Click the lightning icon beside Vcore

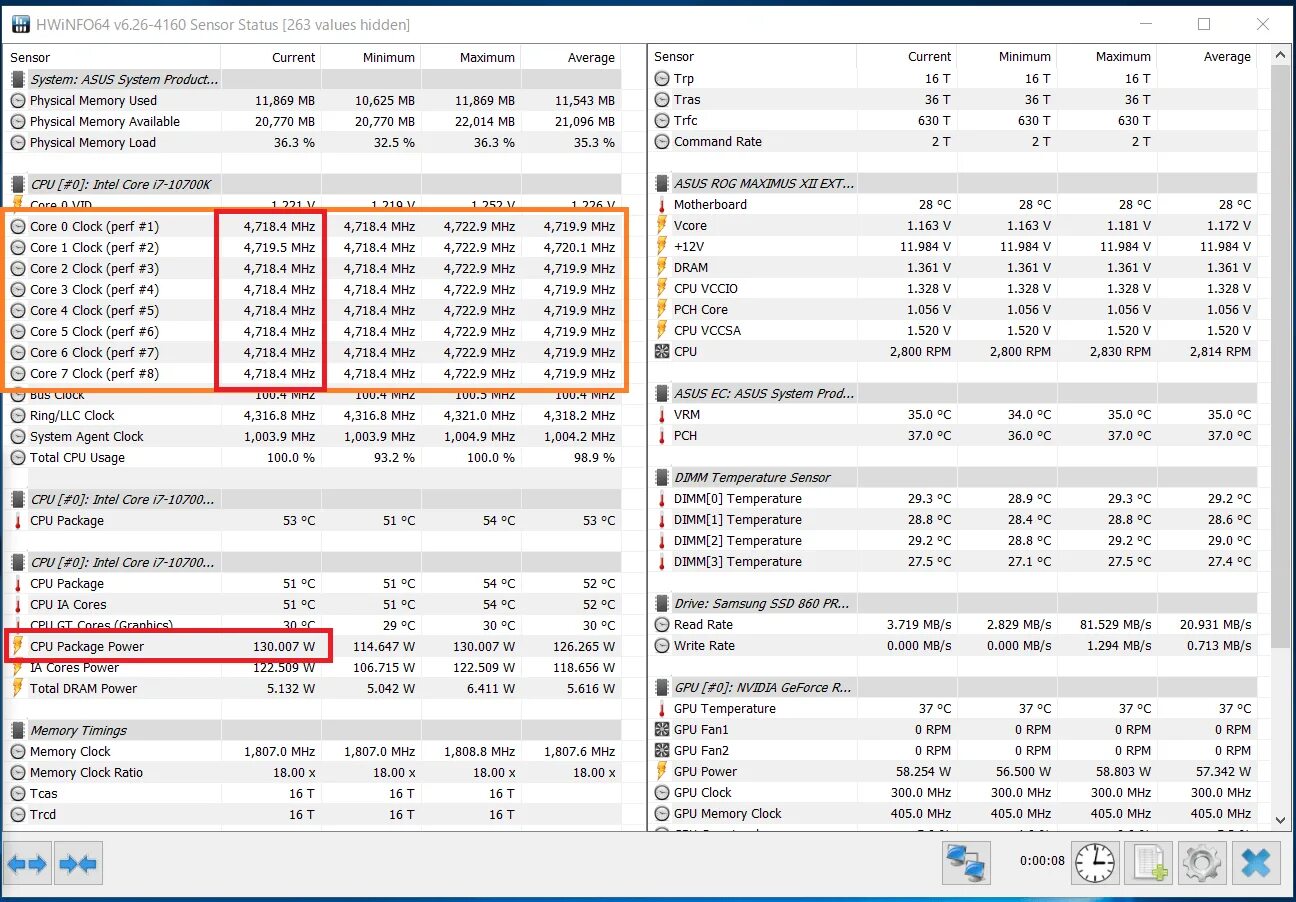click(661, 226)
